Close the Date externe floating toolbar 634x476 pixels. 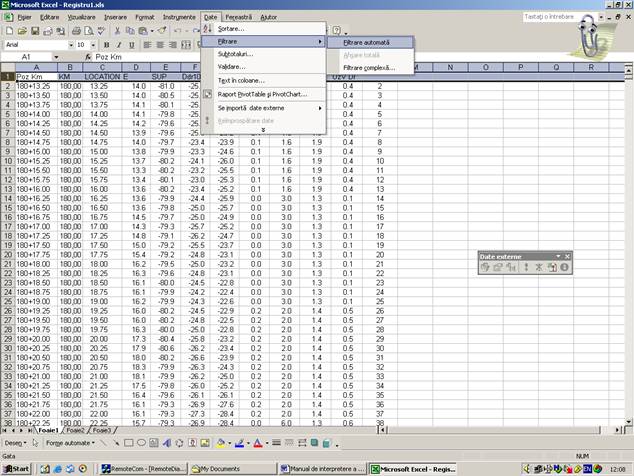point(567,256)
